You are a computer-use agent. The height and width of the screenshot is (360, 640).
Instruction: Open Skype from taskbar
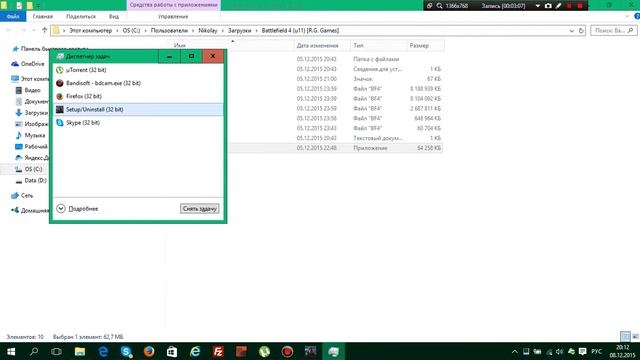click(126, 351)
